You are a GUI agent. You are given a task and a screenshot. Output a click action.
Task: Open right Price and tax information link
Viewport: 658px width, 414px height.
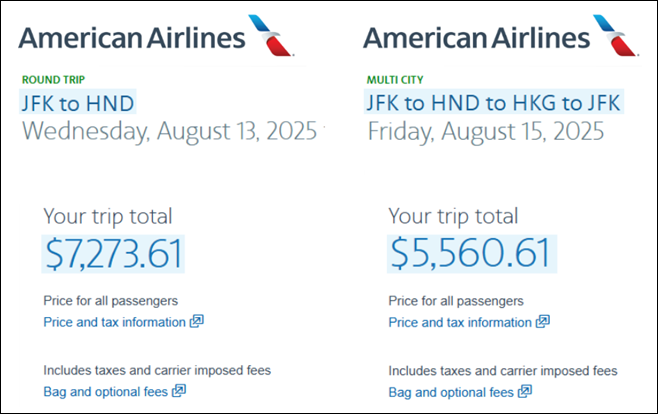[460, 322]
